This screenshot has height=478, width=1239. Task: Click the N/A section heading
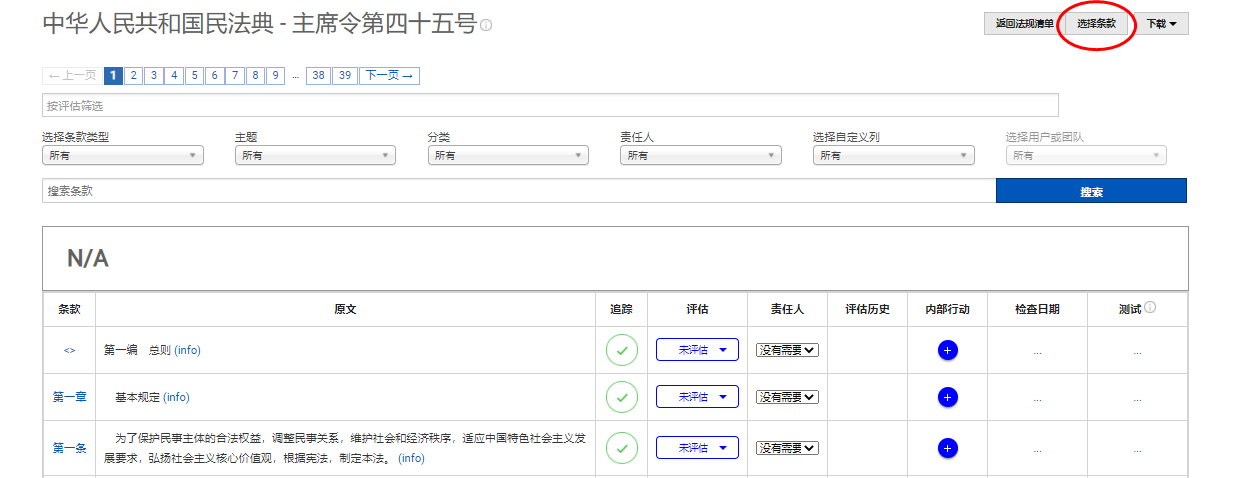coord(88,258)
